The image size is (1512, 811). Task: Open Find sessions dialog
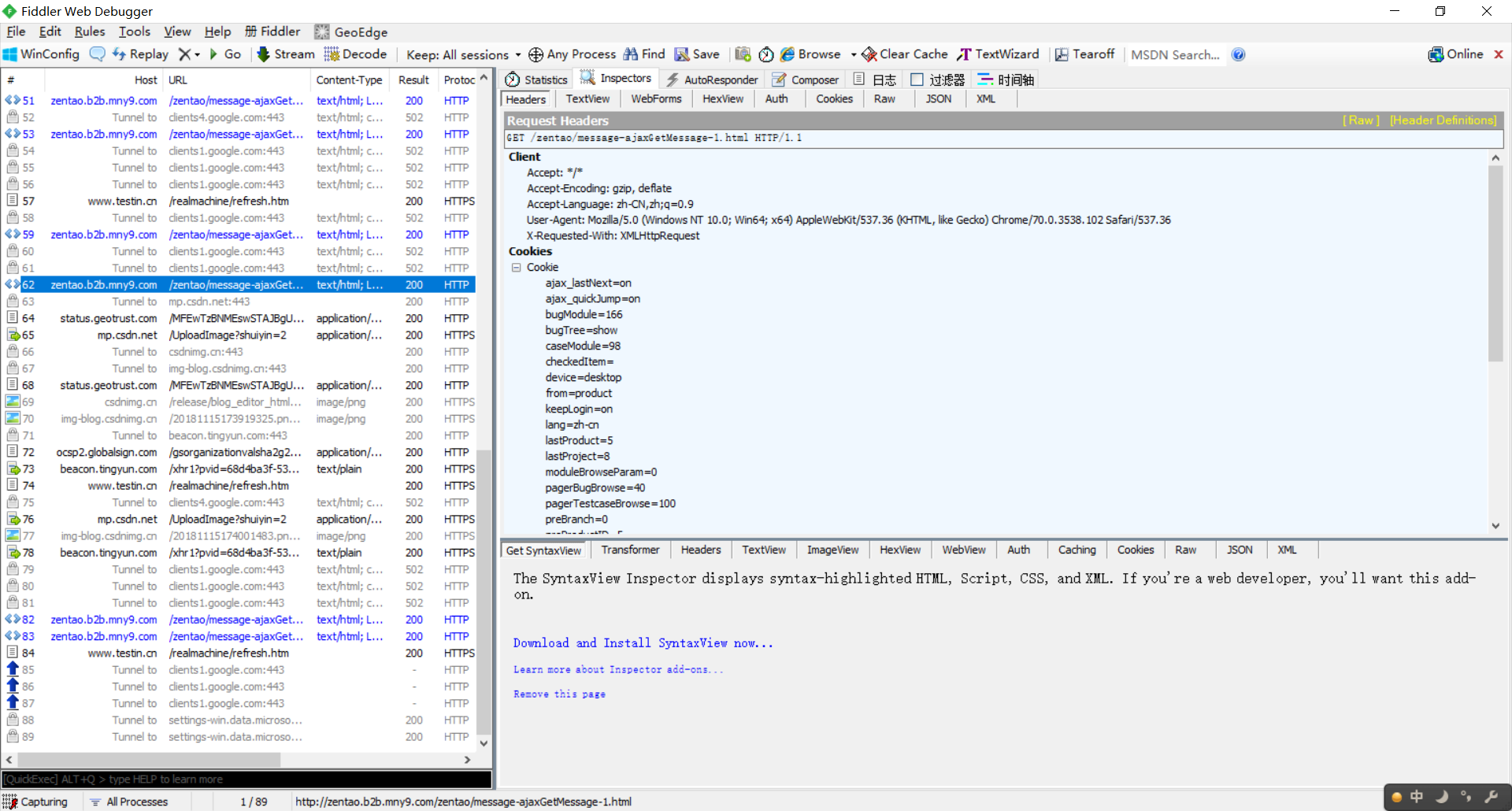click(644, 54)
